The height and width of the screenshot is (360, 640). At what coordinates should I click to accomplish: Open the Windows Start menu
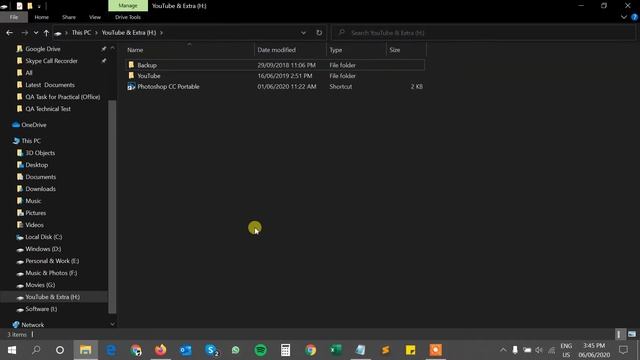coord(12,350)
